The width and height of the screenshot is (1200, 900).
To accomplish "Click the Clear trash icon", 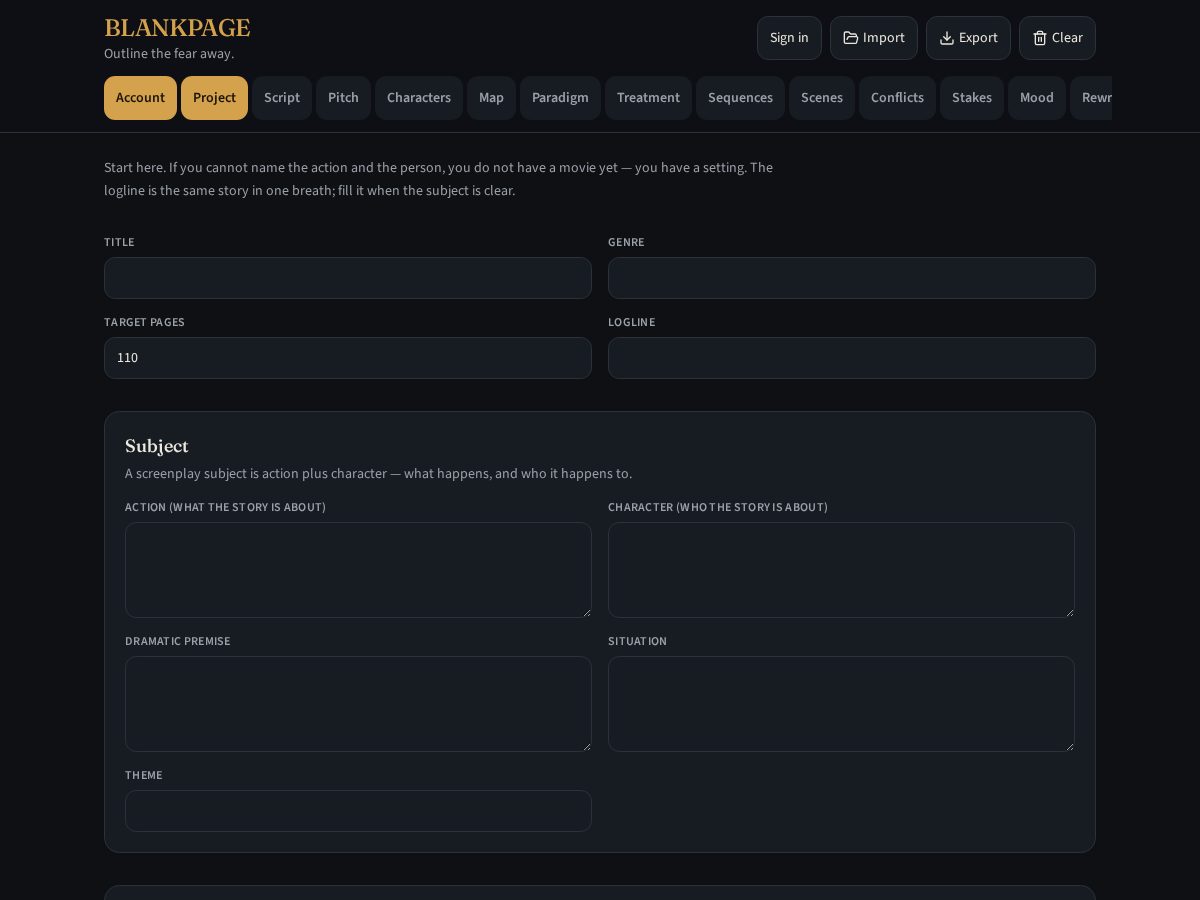I will pyautogui.click(x=1040, y=38).
